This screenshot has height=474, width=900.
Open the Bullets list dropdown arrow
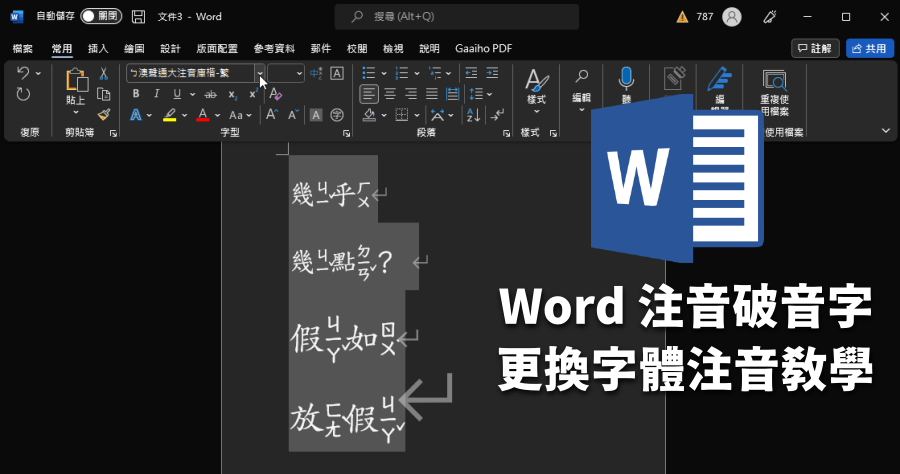click(x=383, y=73)
